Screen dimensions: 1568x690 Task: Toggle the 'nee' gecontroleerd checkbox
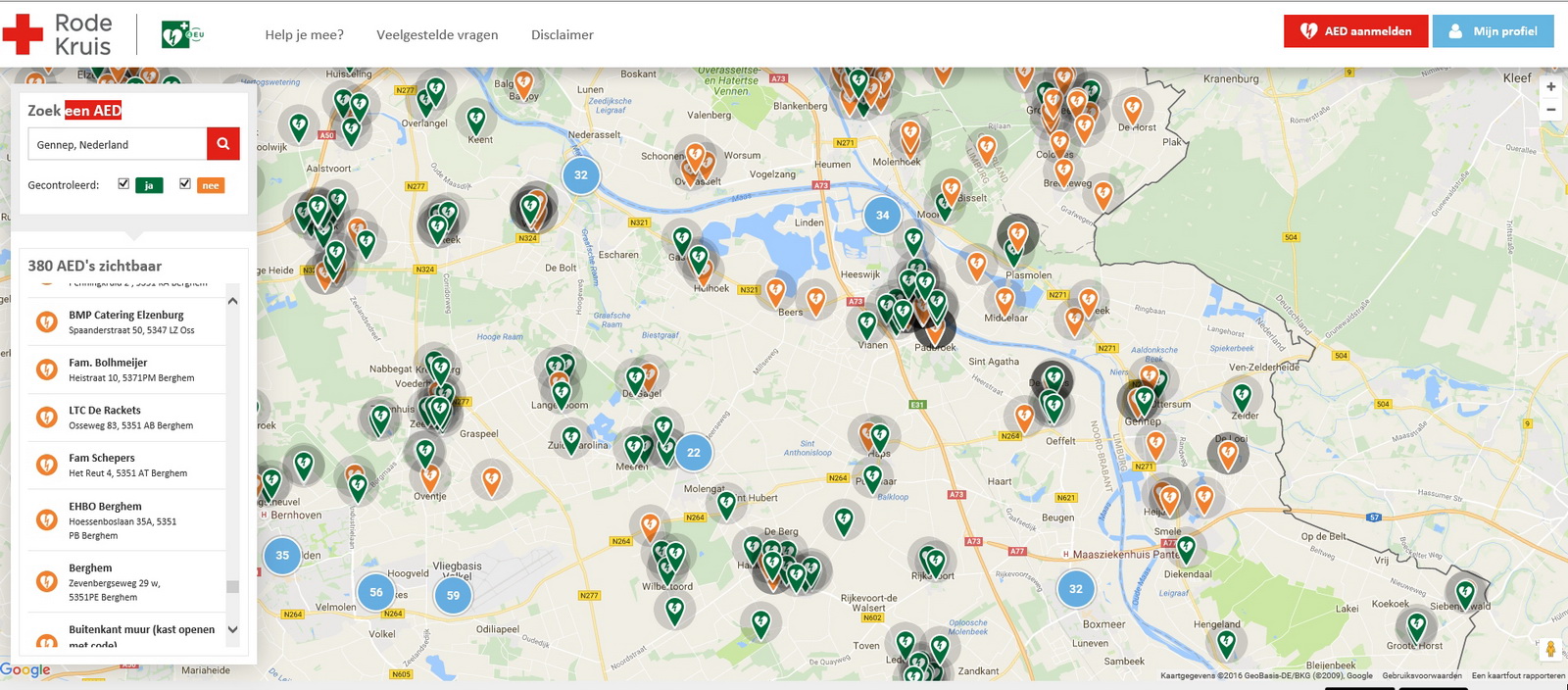(x=185, y=183)
